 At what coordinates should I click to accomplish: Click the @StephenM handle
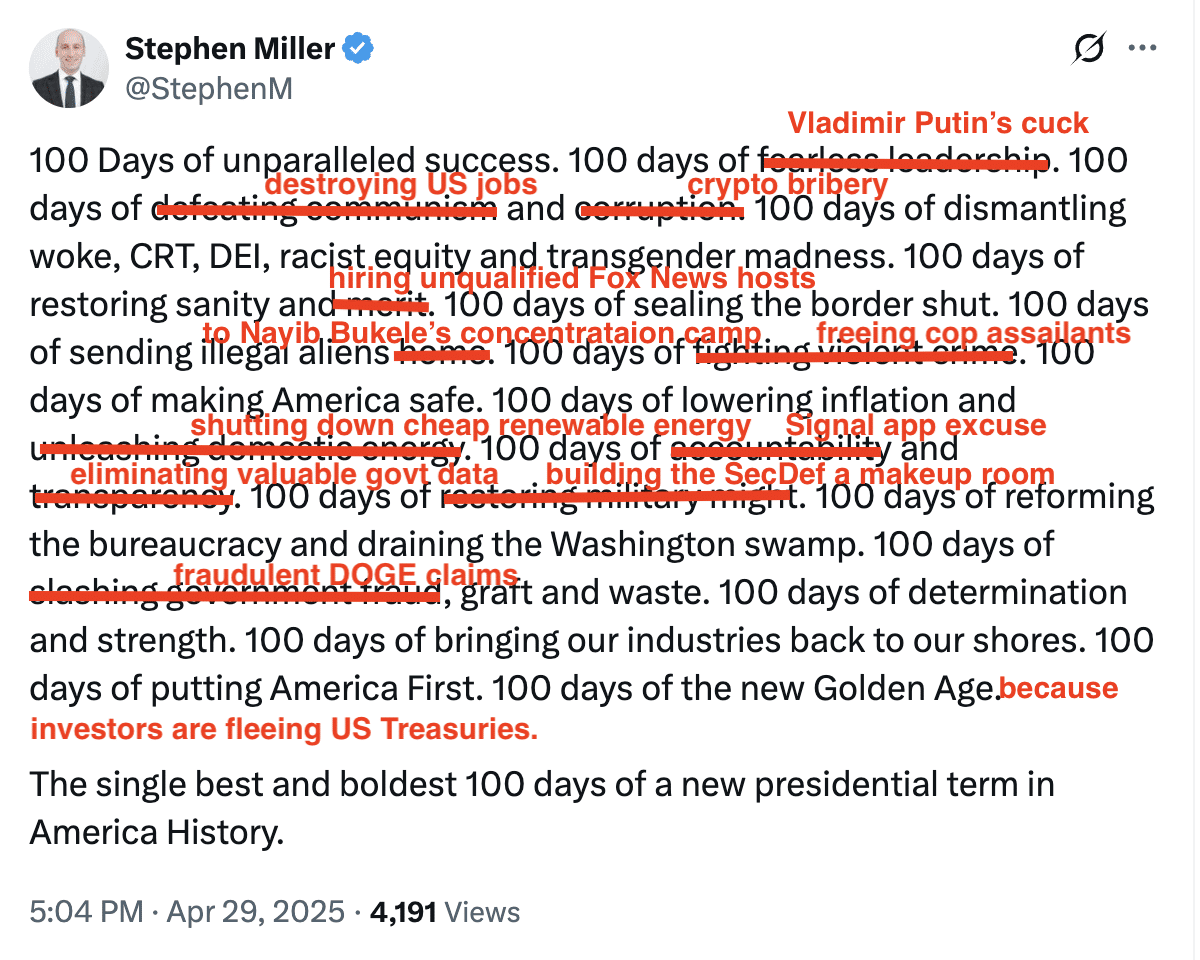208,89
